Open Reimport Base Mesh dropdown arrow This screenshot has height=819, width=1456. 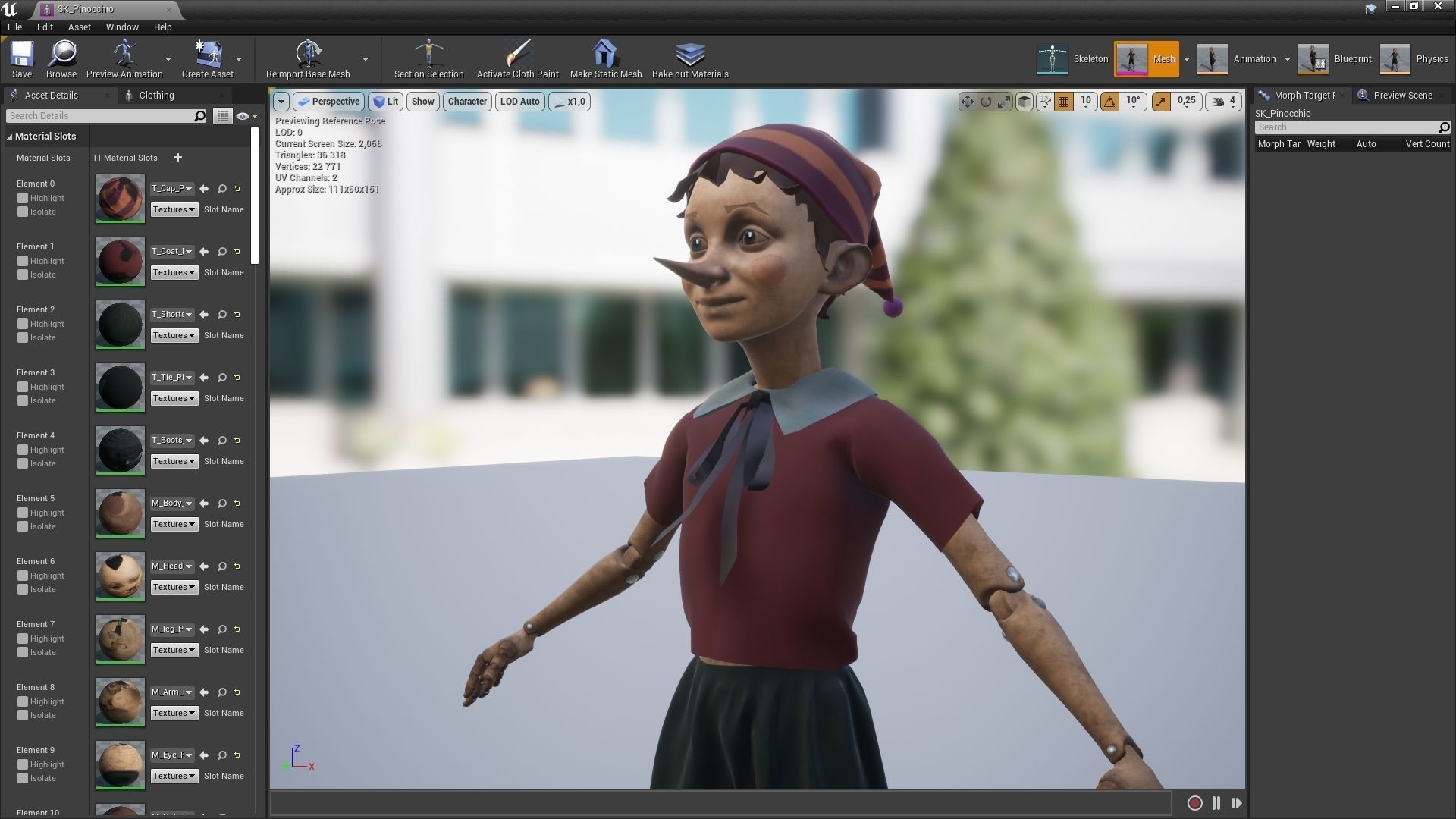pos(366,59)
